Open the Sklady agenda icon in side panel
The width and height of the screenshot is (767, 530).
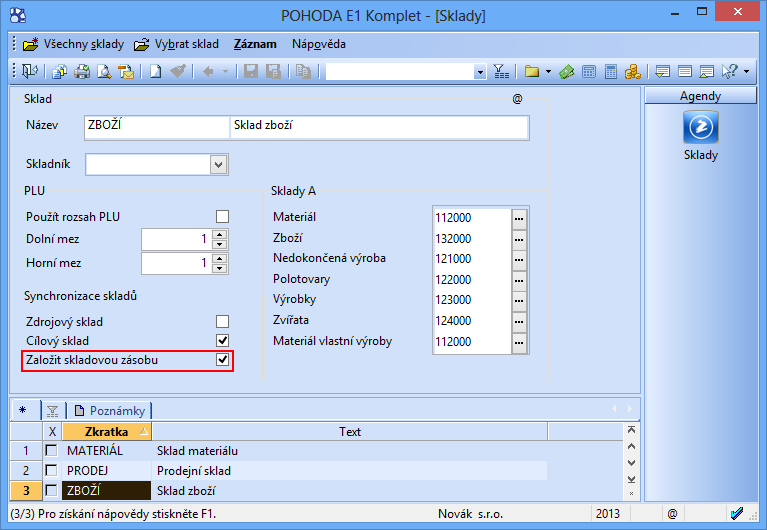pyautogui.click(x=700, y=127)
